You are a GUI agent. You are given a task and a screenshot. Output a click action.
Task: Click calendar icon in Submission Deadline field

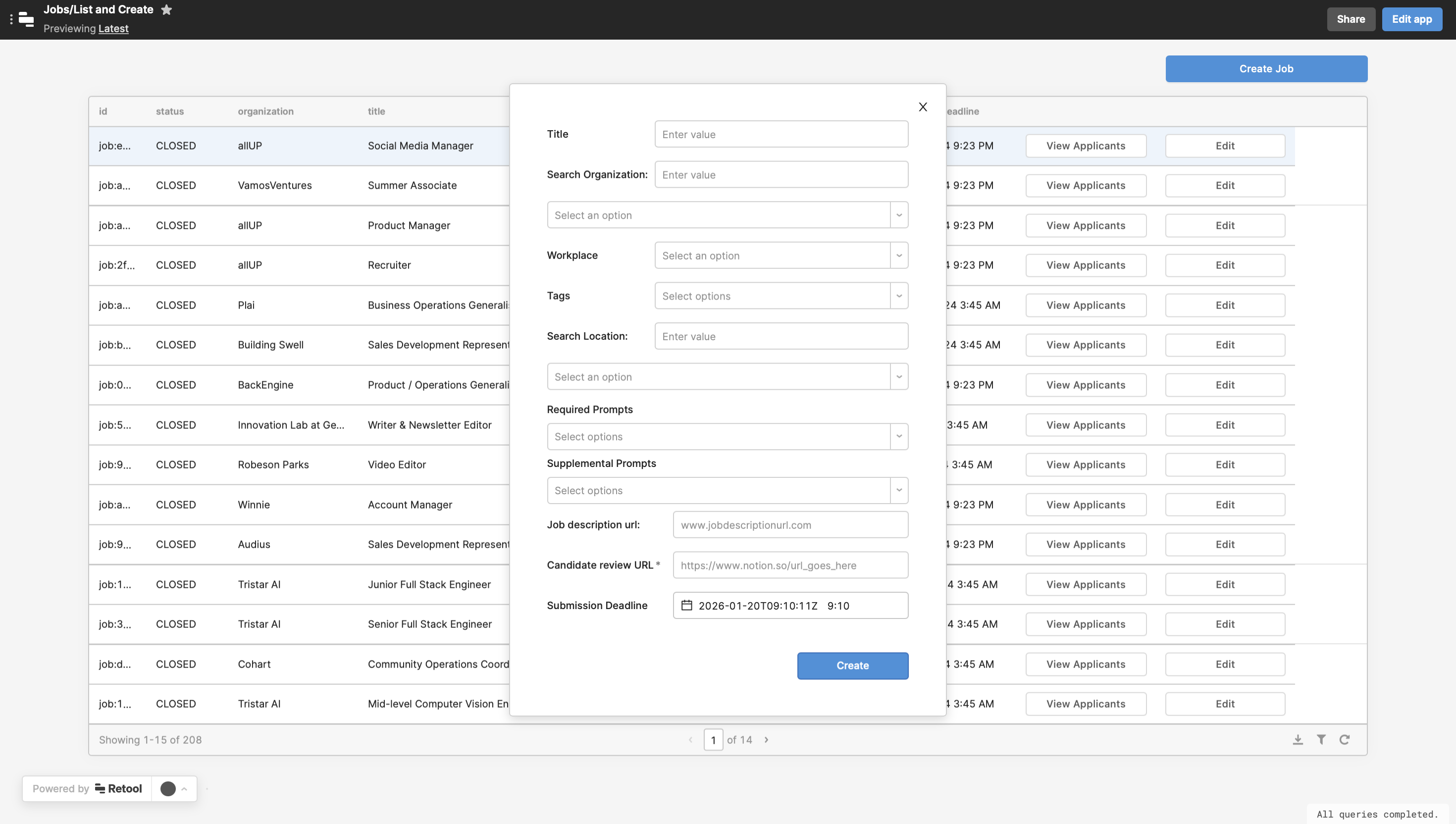pyautogui.click(x=686, y=606)
